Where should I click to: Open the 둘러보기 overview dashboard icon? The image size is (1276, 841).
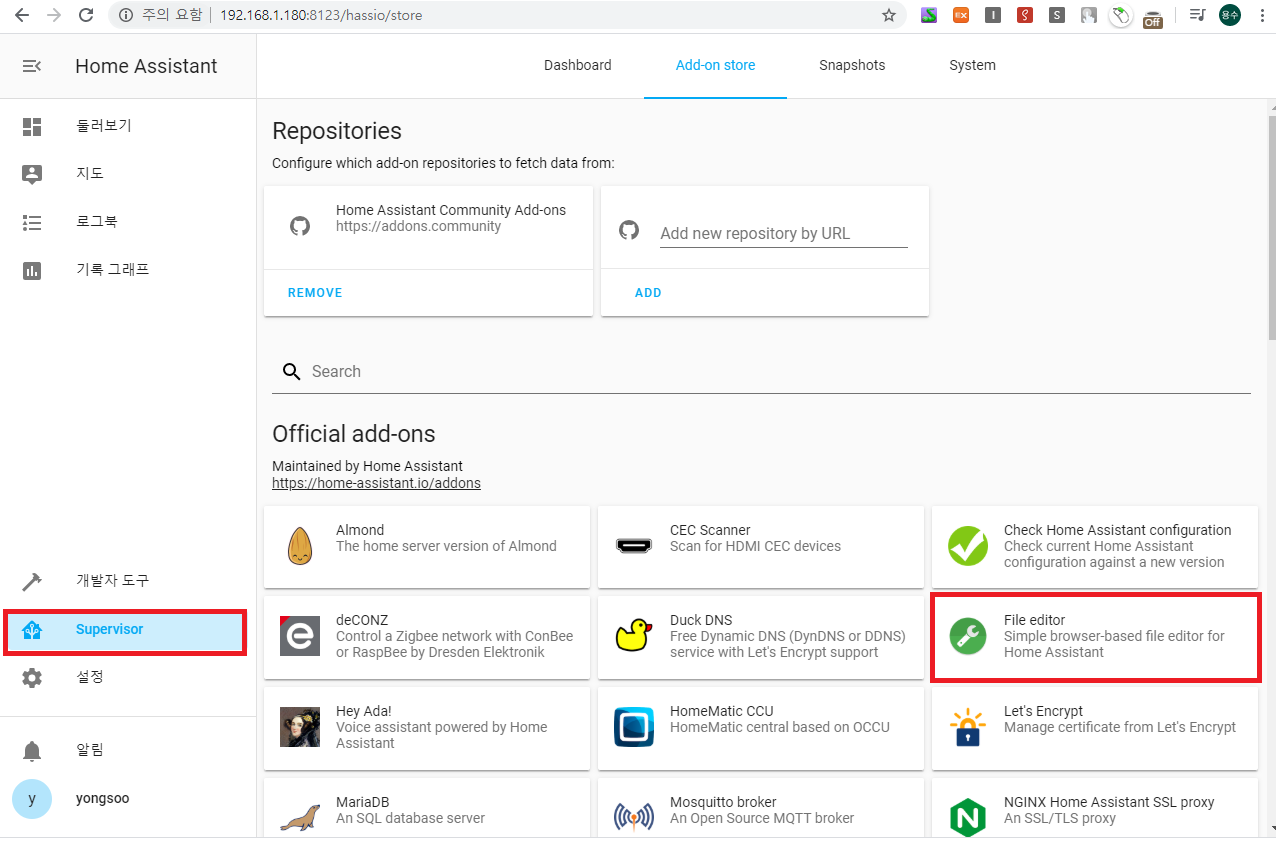pyautogui.click(x=32, y=126)
